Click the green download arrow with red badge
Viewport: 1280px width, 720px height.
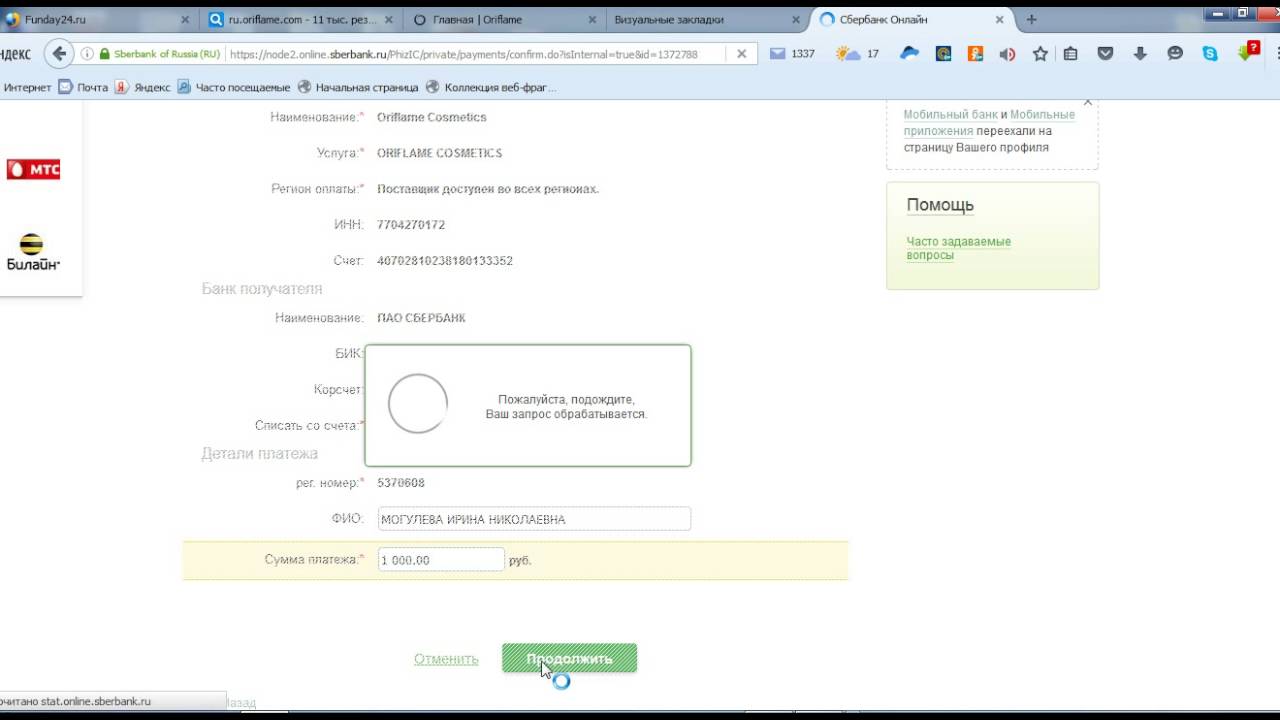pos(1247,52)
